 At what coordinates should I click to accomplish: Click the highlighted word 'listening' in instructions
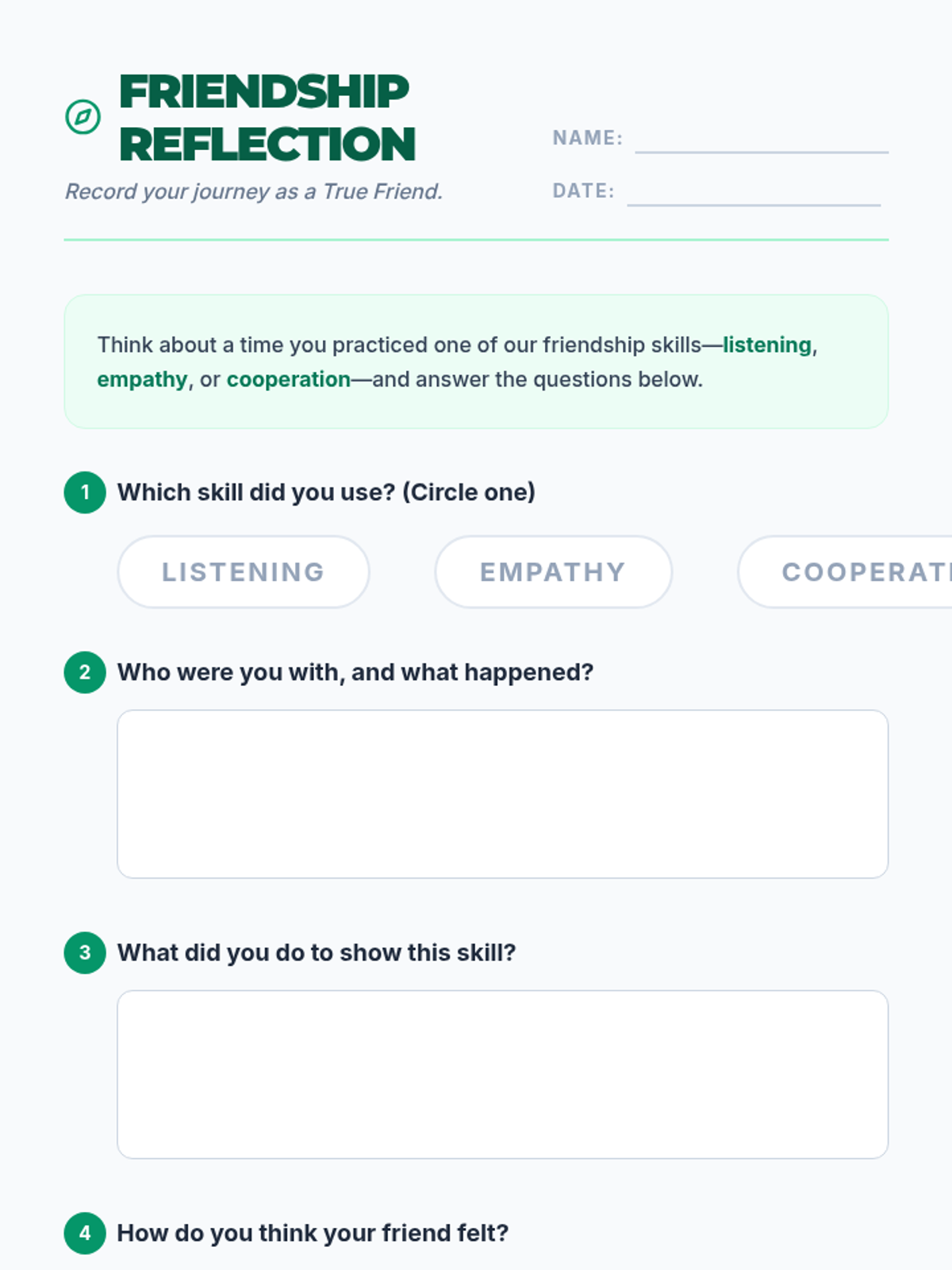click(x=766, y=345)
